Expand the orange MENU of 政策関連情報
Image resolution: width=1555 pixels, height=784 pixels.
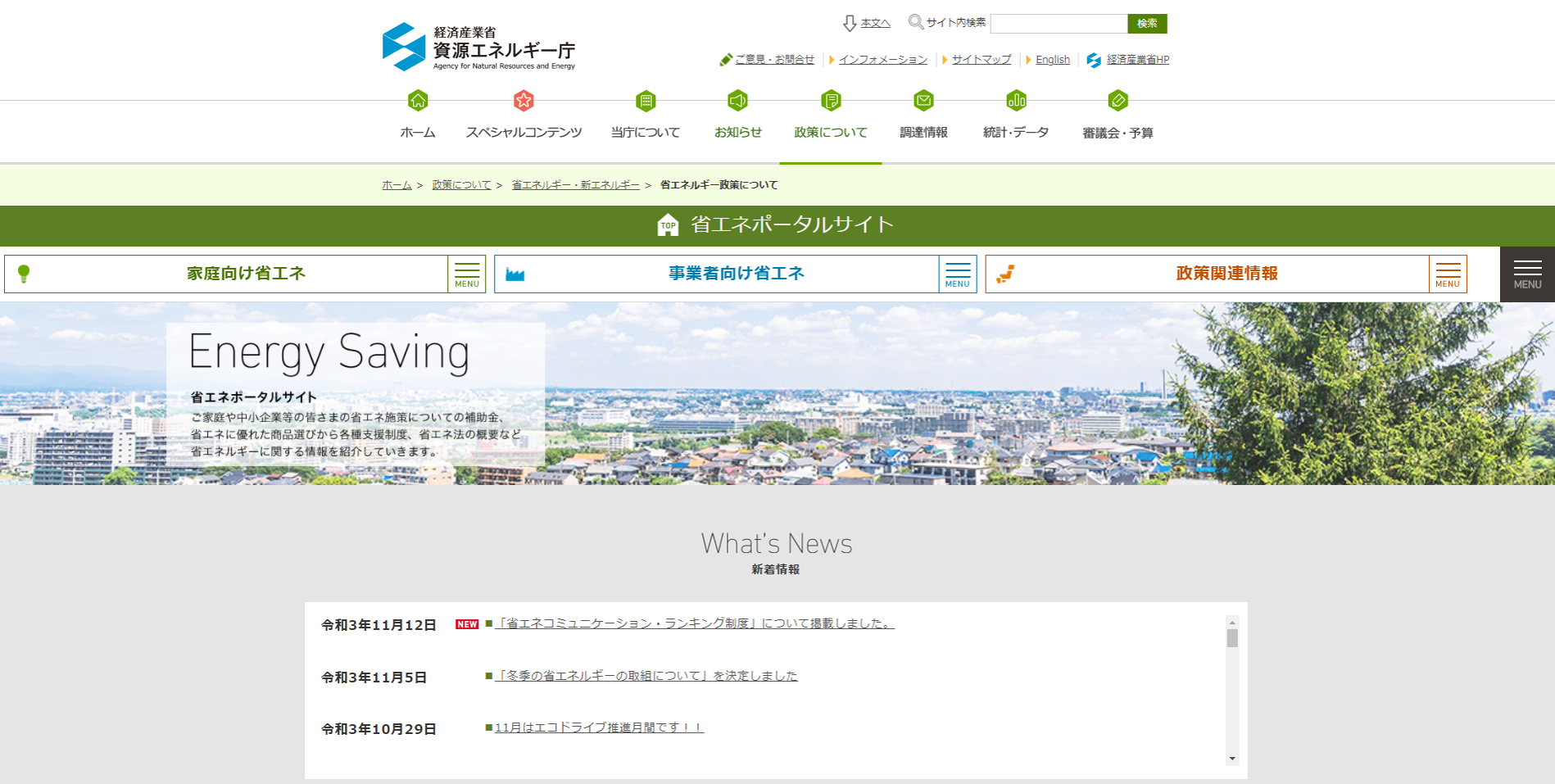[x=1448, y=274]
